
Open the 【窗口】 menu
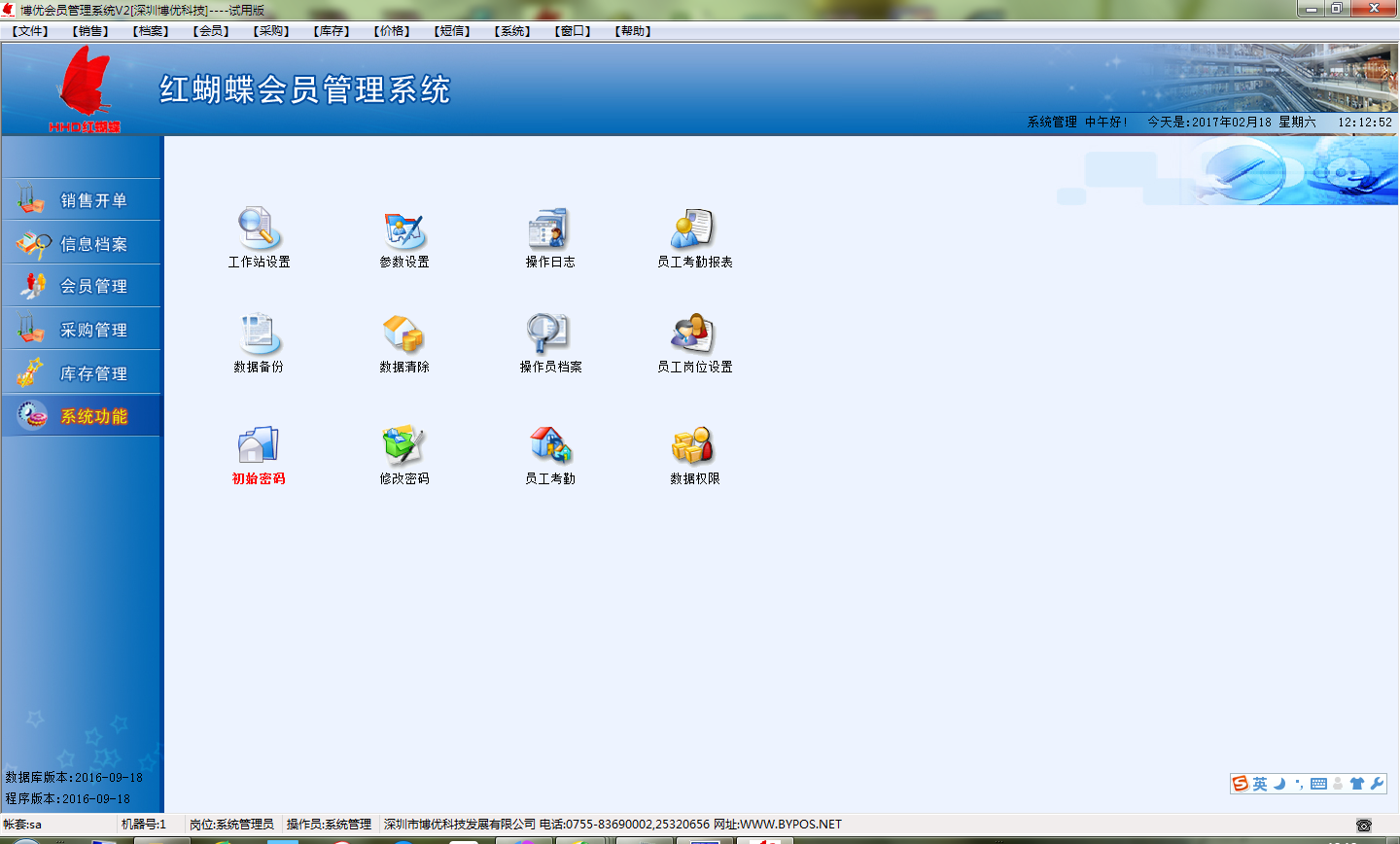click(574, 31)
